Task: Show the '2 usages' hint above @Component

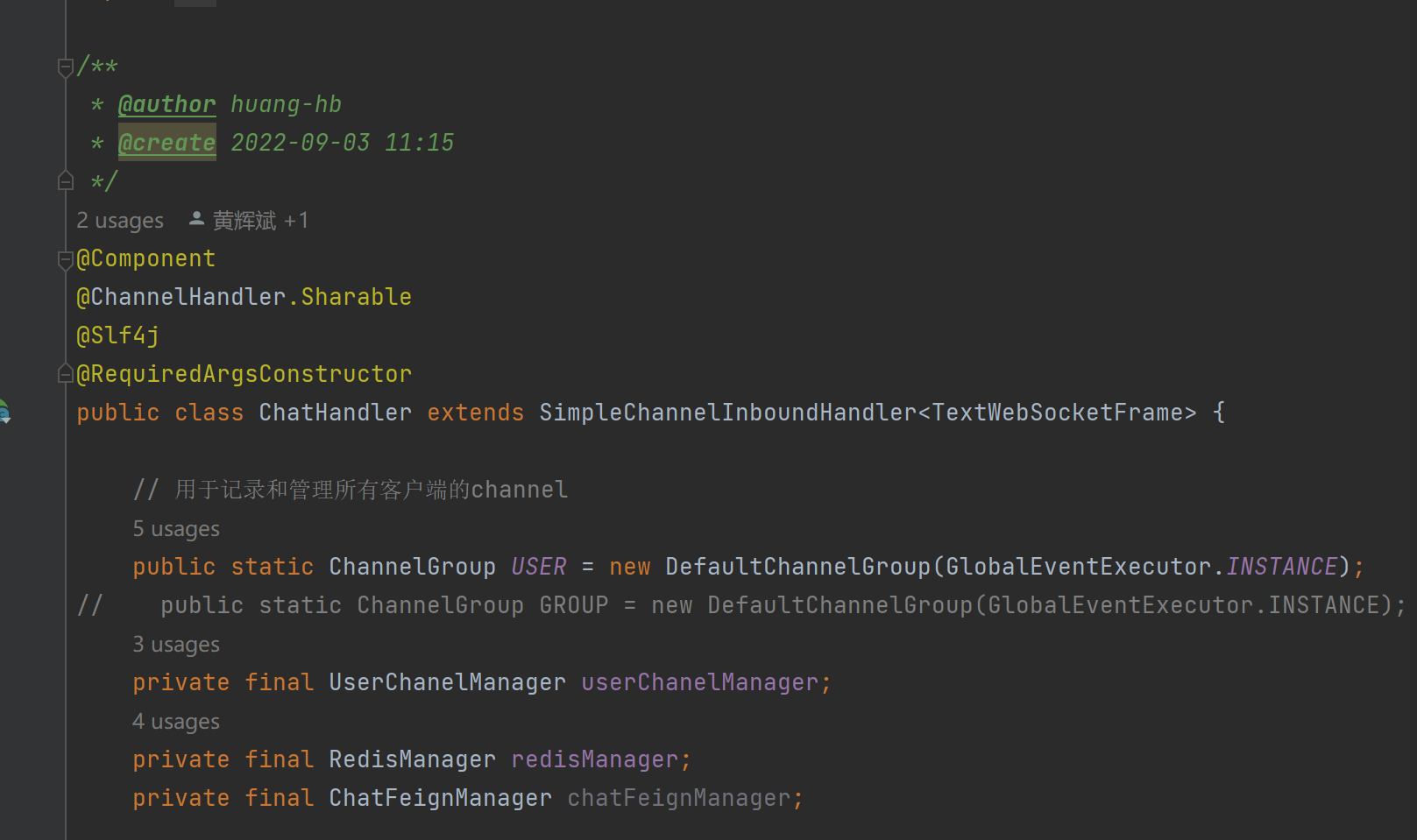Action: [x=120, y=220]
